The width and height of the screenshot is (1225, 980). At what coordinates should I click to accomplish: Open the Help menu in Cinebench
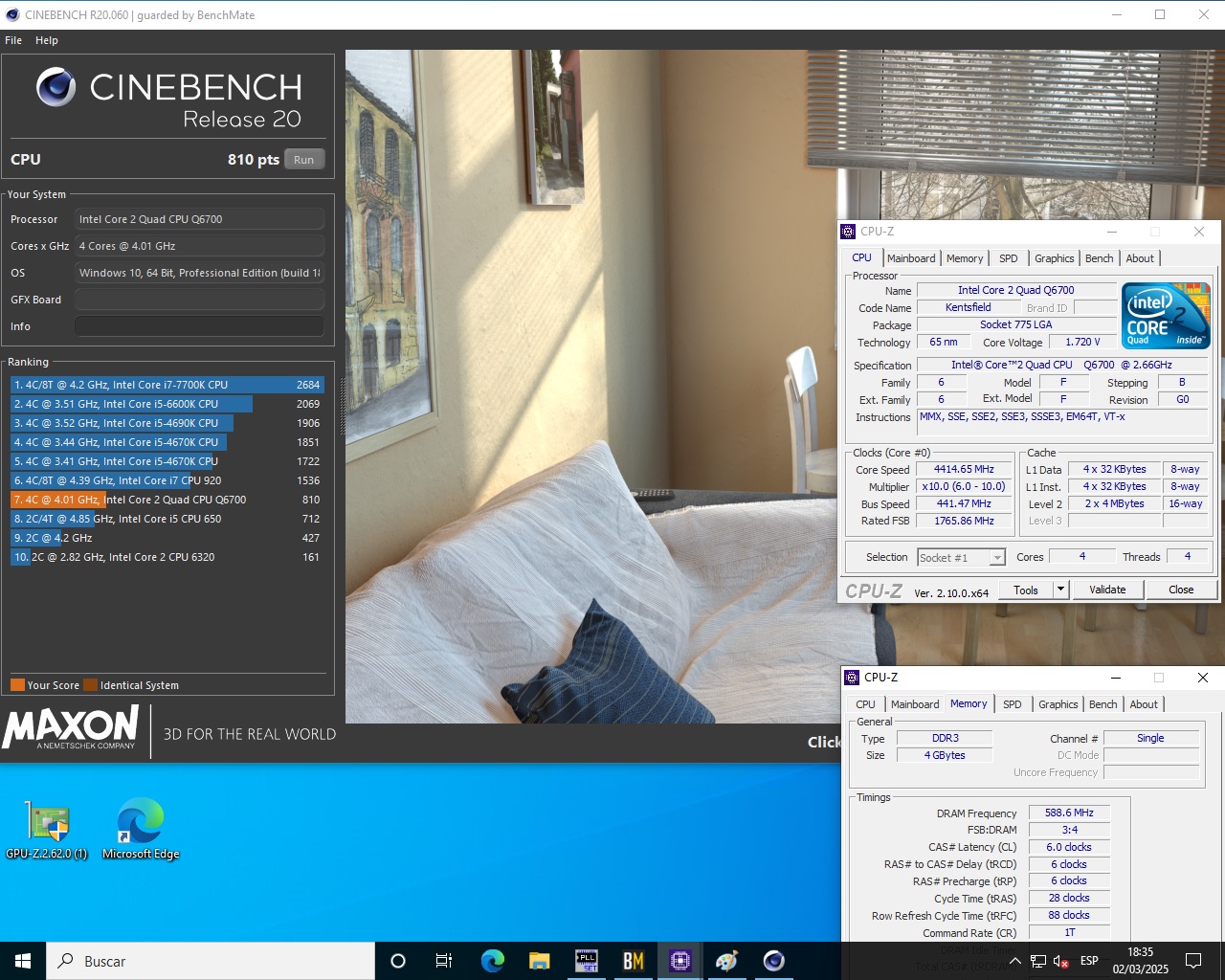(x=47, y=40)
